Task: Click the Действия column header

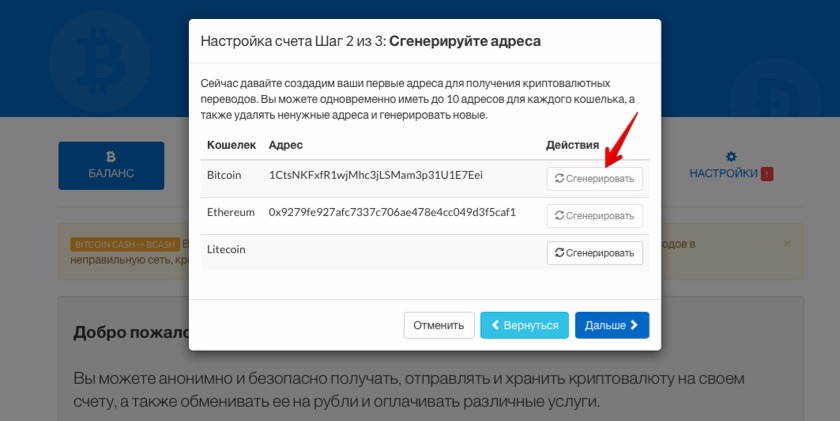Action: [572, 145]
